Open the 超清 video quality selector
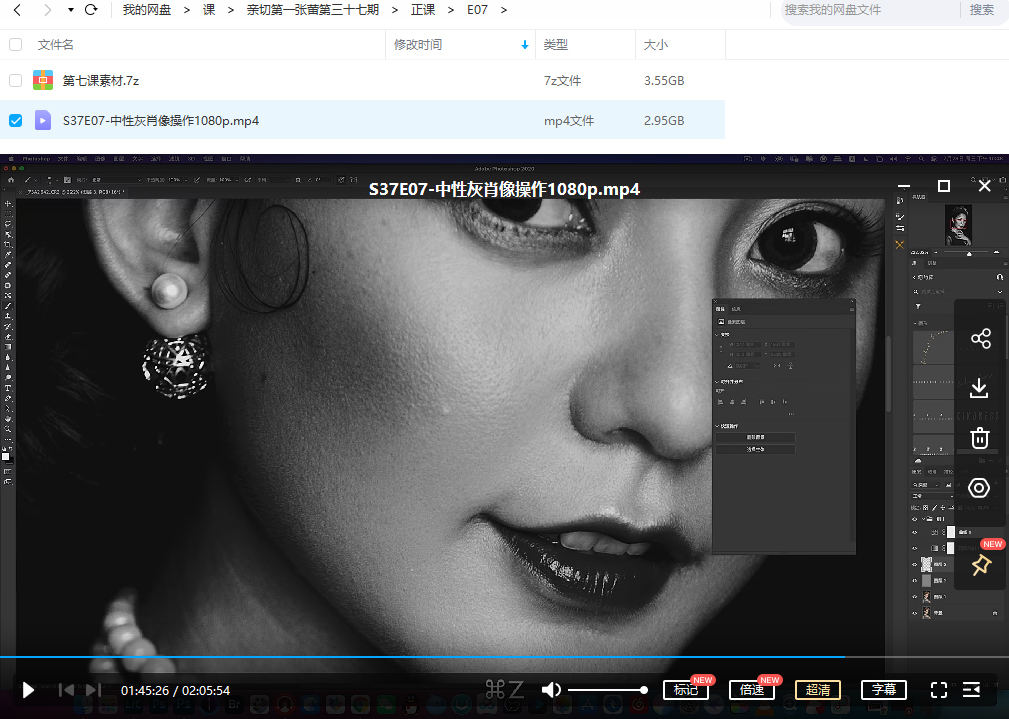 (x=817, y=690)
